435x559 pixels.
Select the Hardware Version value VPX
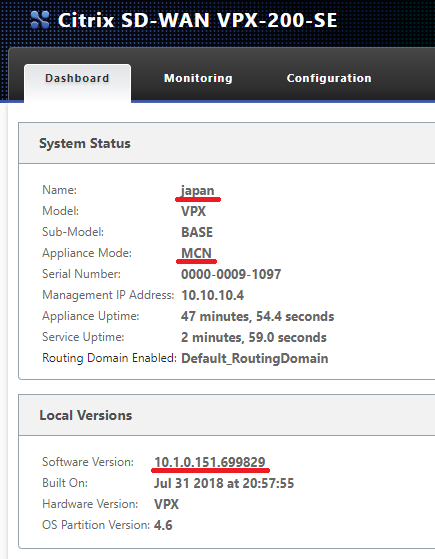point(167,504)
